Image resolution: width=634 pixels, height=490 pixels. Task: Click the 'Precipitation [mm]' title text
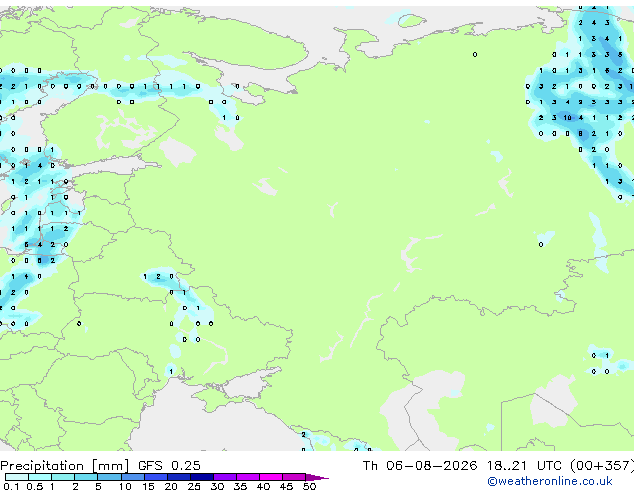(x=65, y=466)
